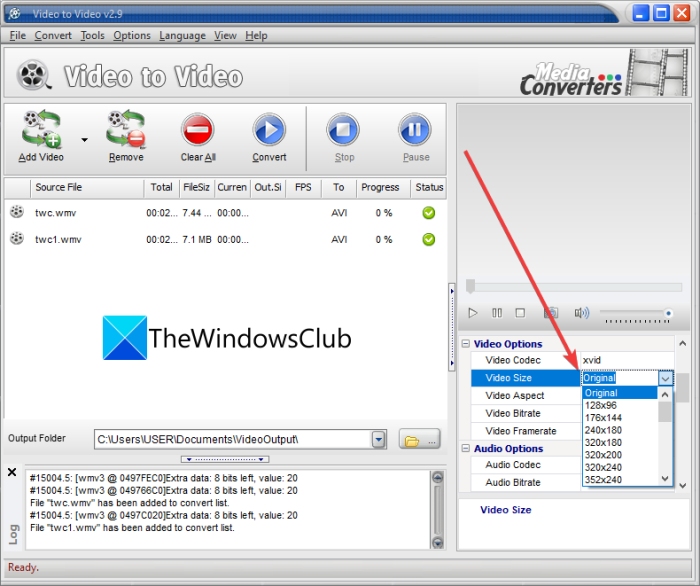Image resolution: width=700 pixels, height=586 pixels.
Task: Click the Clear All red icon
Action: coord(198,129)
